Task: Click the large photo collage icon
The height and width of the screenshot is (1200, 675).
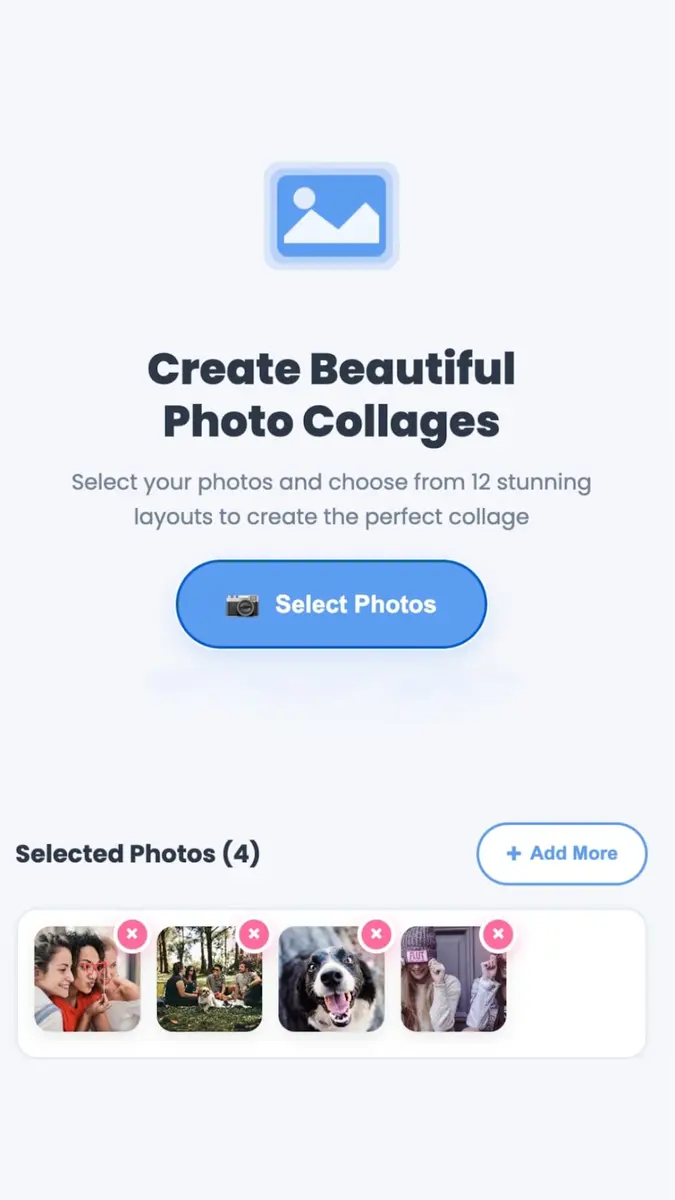Action: pos(332,215)
